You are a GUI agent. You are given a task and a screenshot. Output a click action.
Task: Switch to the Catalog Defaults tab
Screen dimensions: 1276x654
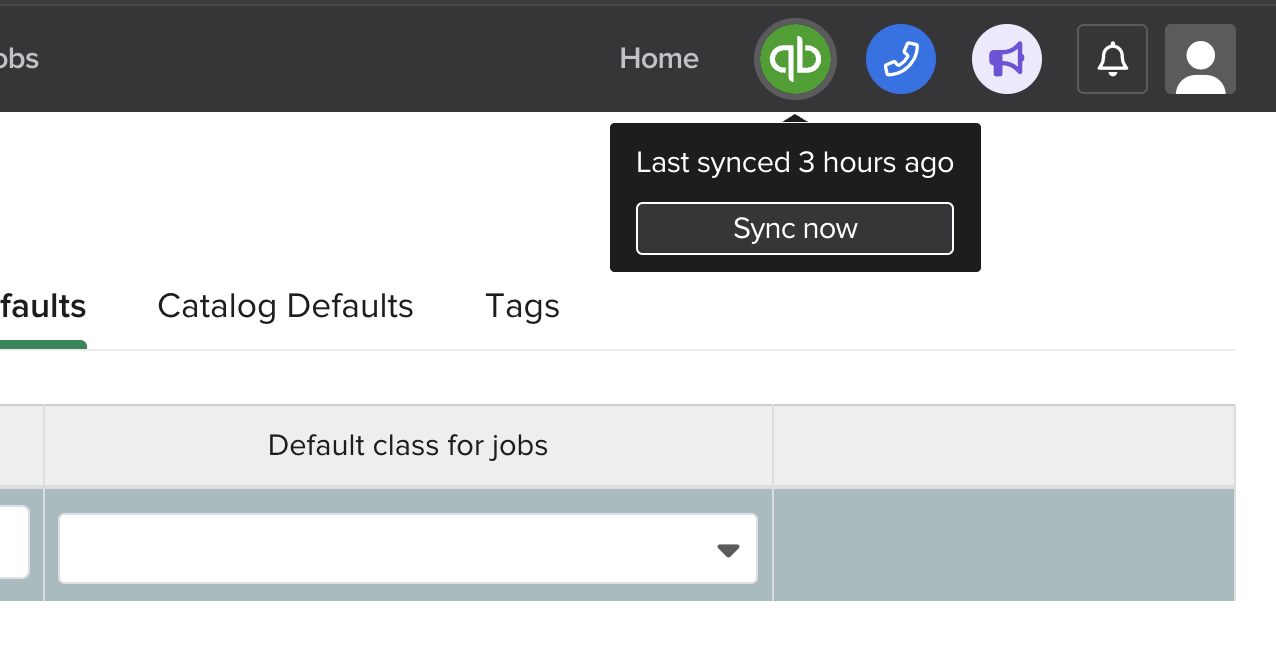[285, 306]
